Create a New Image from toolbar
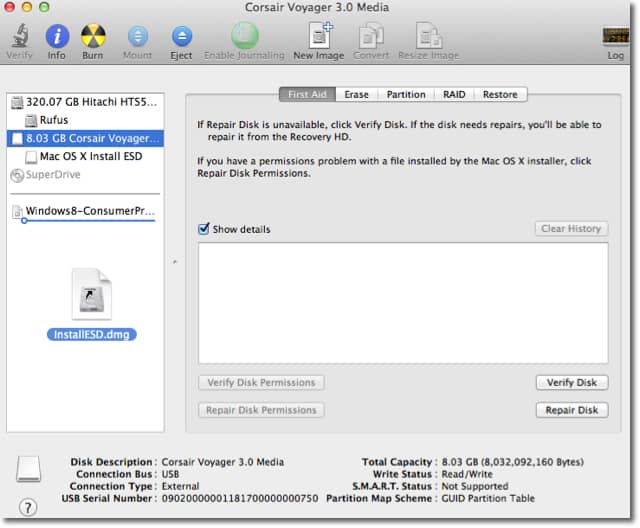The width and height of the screenshot is (640, 528). pos(320,35)
